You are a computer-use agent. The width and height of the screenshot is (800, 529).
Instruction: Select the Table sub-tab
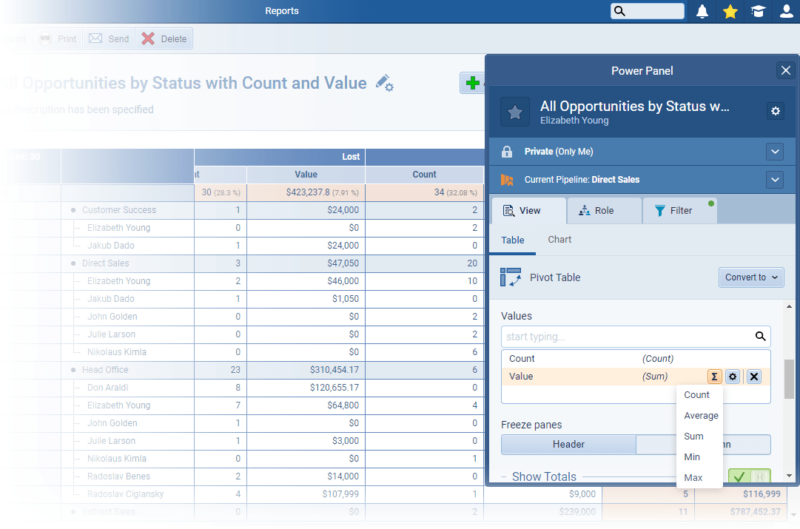(512, 240)
